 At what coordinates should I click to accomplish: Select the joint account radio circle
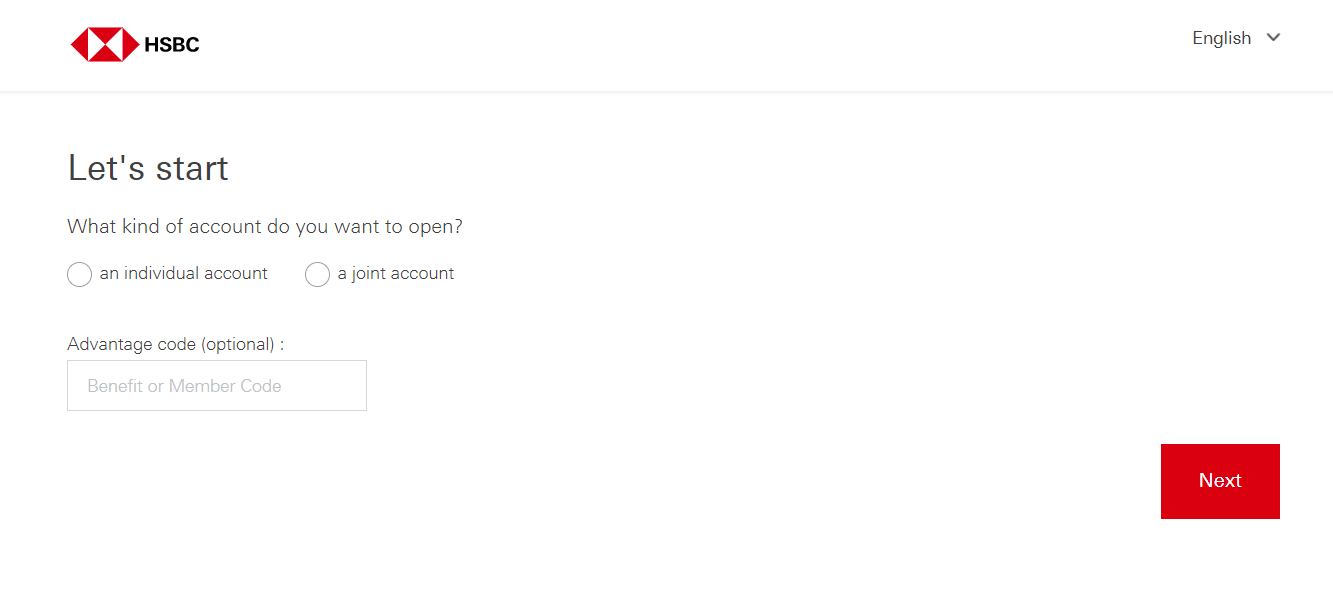pyautogui.click(x=317, y=274)
